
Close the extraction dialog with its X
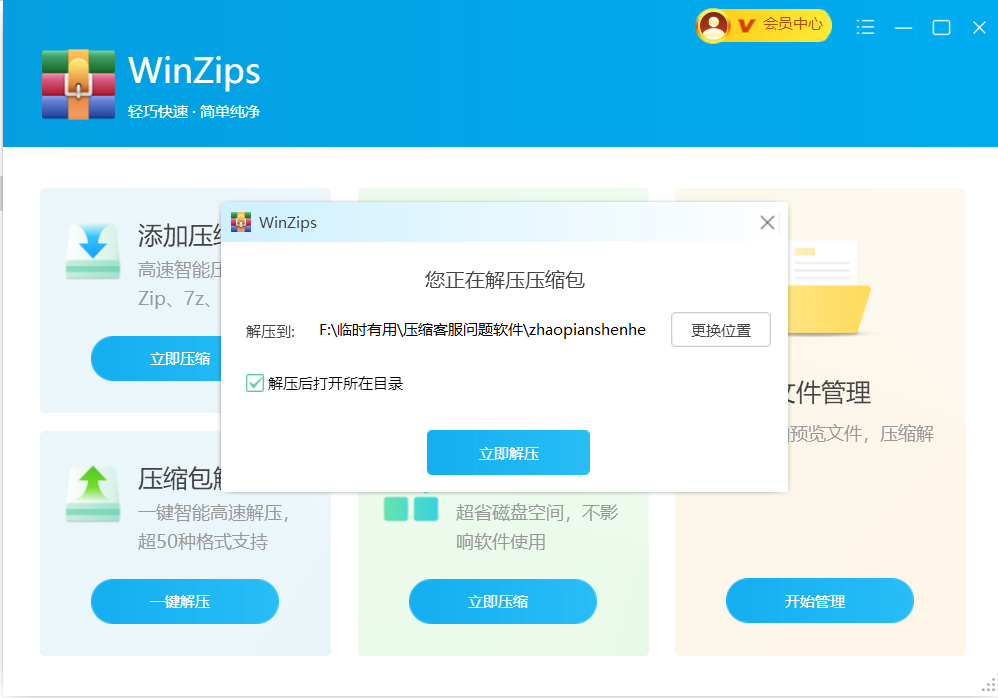coord(767,222)
